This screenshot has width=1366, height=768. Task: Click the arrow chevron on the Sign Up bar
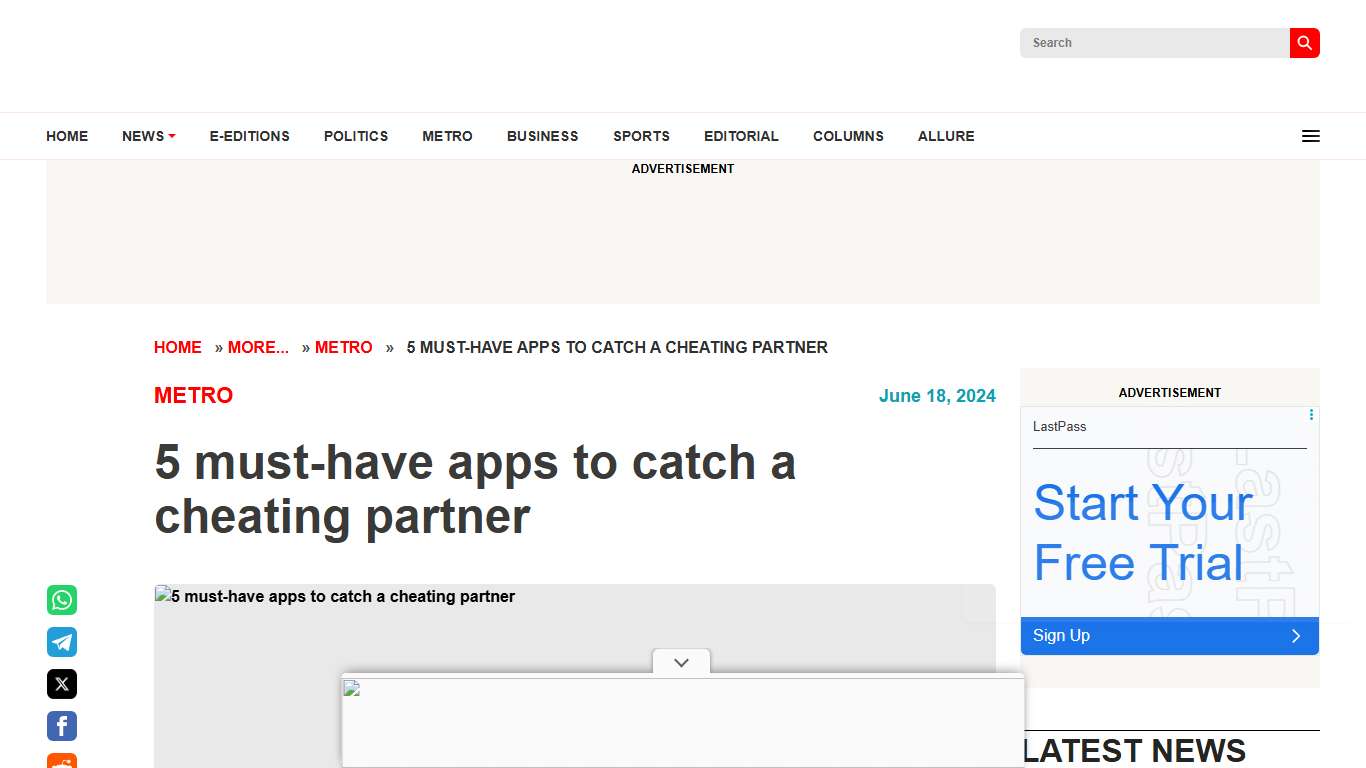pos(1296,635)
